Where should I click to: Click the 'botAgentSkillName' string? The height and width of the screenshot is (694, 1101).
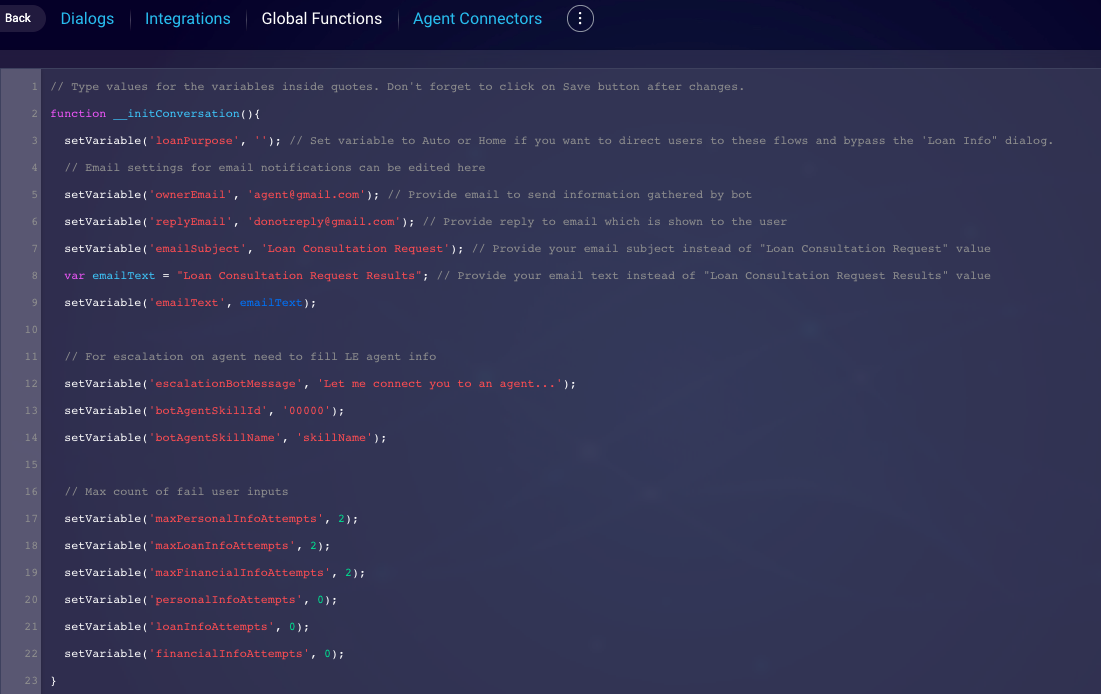coord(215,438)
